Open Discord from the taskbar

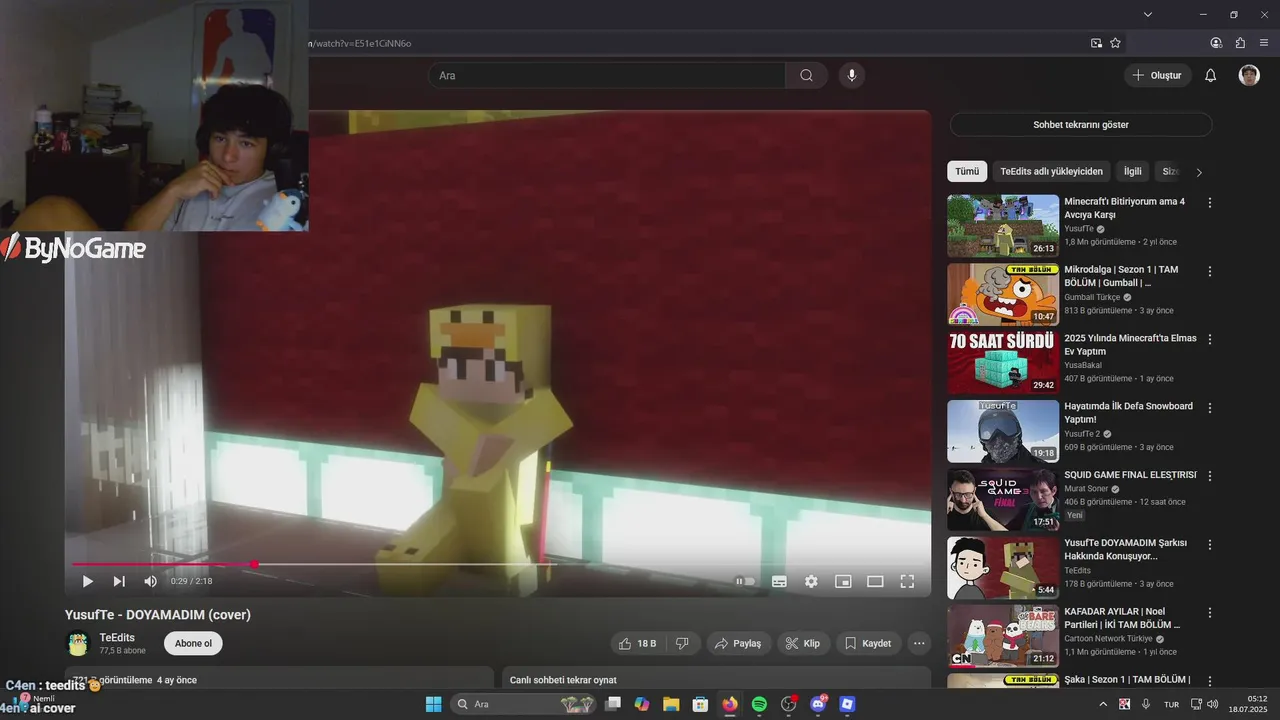(x=818, y=704)
